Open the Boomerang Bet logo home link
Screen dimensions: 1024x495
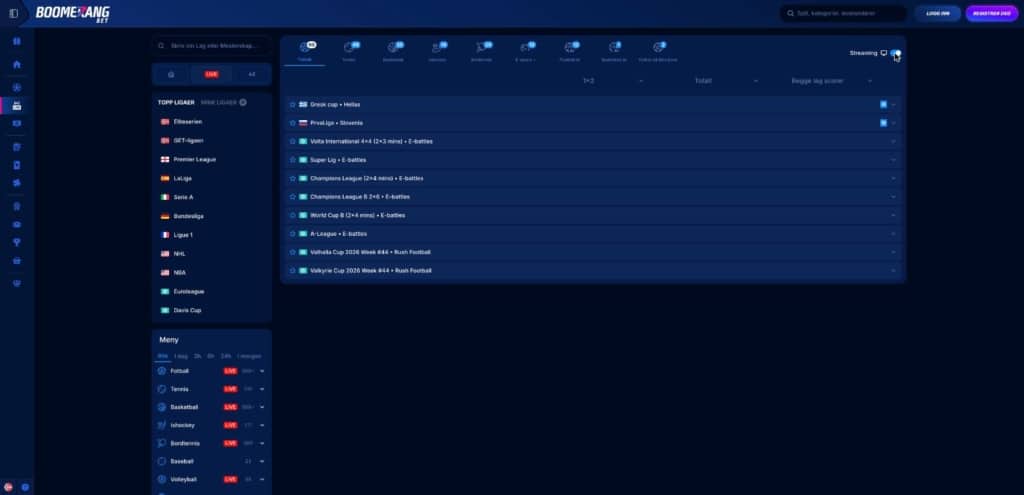click(x=72, y=14)
